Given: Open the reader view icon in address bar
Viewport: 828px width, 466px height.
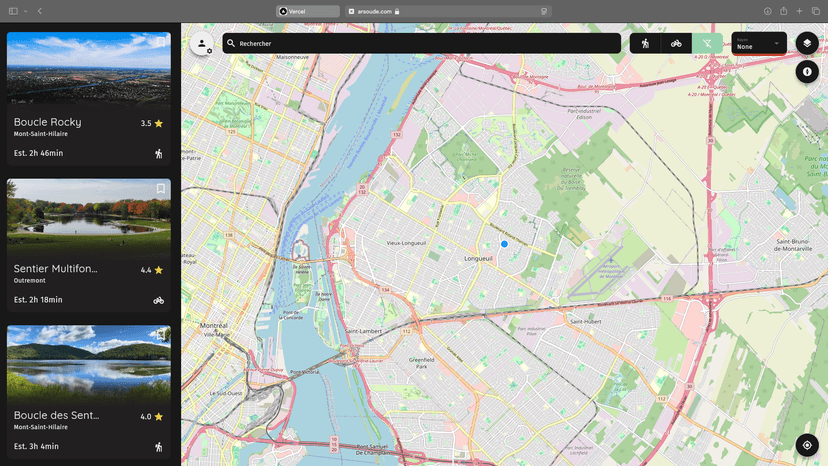Looking at the screenshot, I should 544,11.
